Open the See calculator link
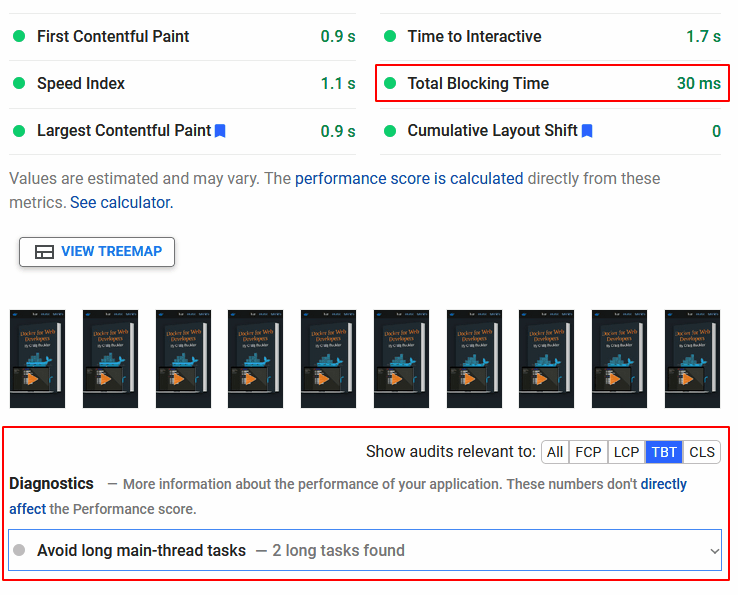The image size is (738, 595). pyautogui.click(x=121, y=202)
